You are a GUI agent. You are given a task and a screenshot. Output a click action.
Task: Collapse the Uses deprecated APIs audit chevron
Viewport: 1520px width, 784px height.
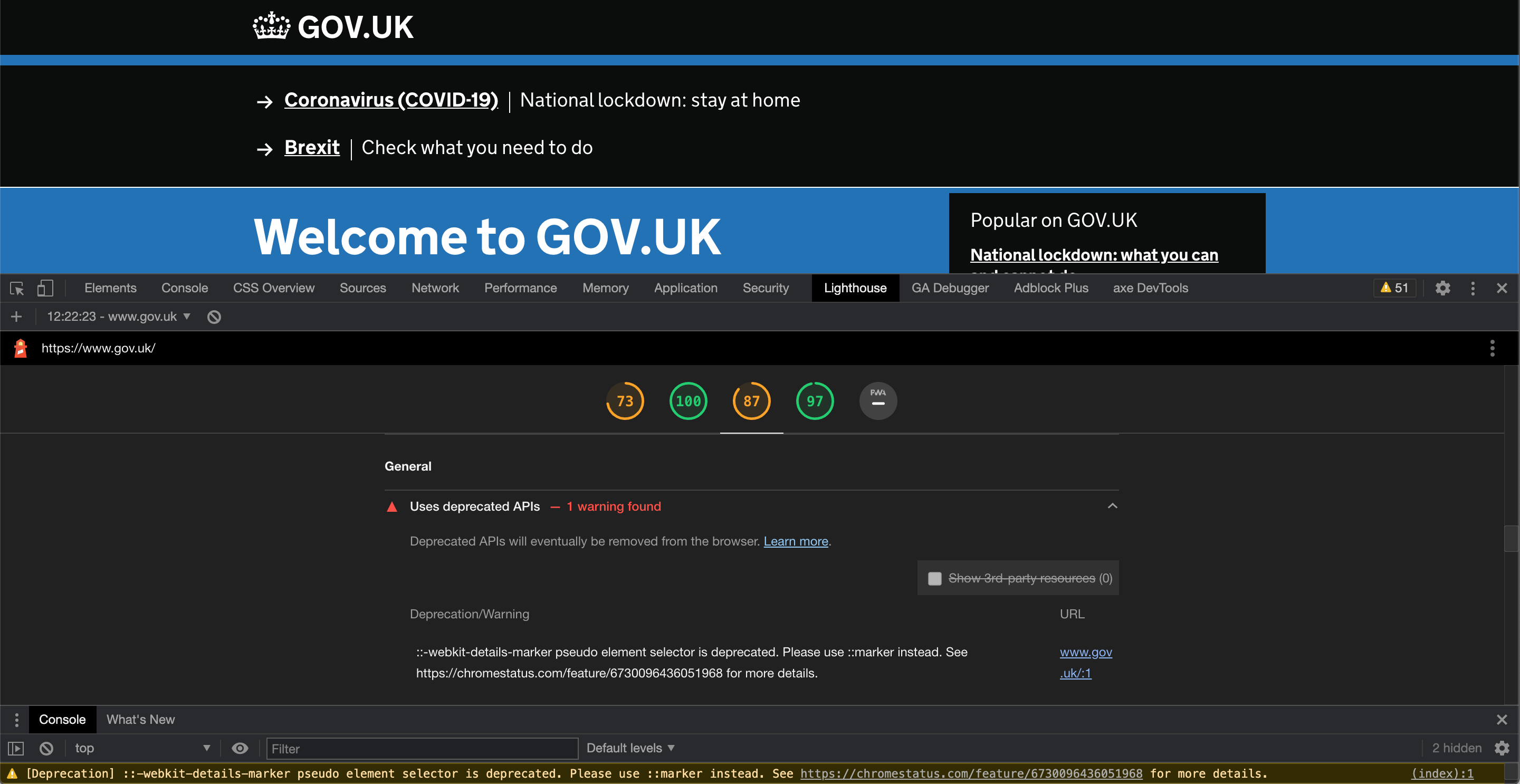(x=1112, y=506)
